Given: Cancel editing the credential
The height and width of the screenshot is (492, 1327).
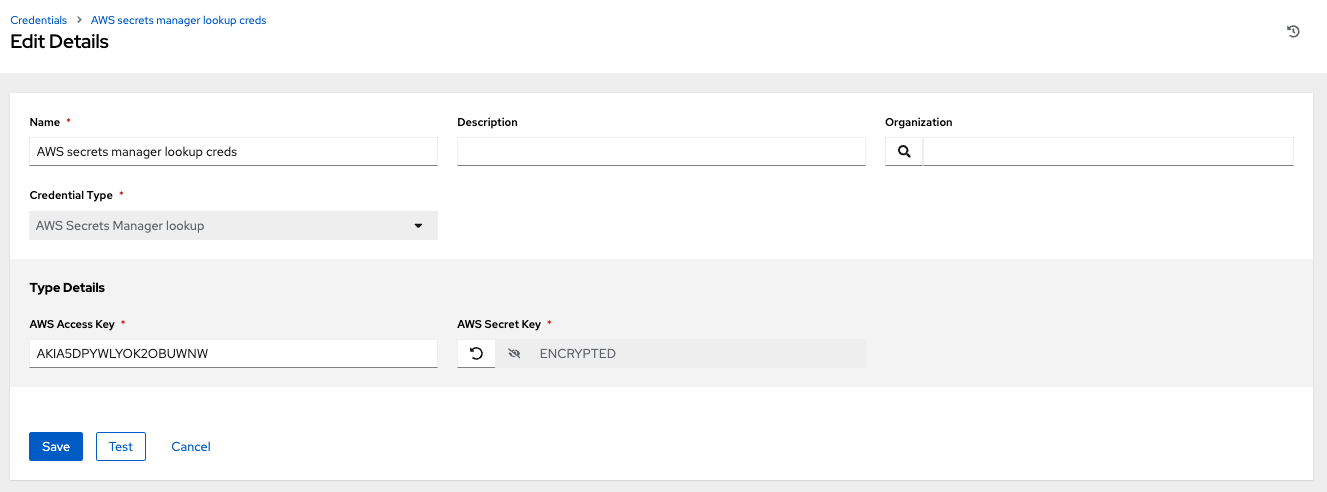Looking at the screenshot, I should pos(191,447).
